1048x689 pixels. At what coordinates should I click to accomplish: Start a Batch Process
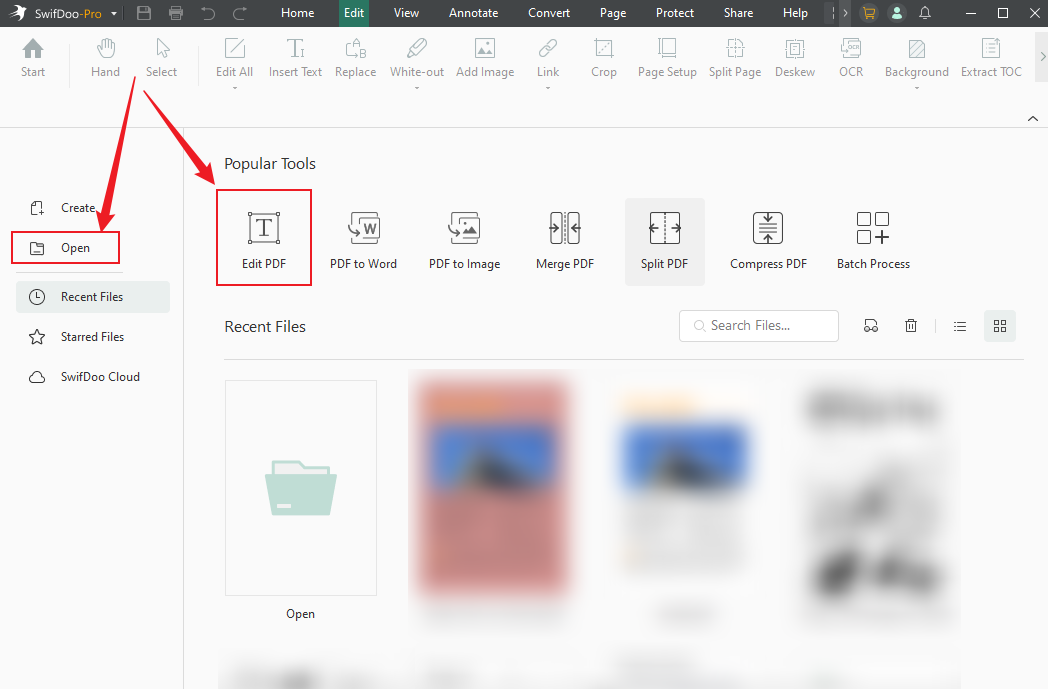(x=872, y=237)
